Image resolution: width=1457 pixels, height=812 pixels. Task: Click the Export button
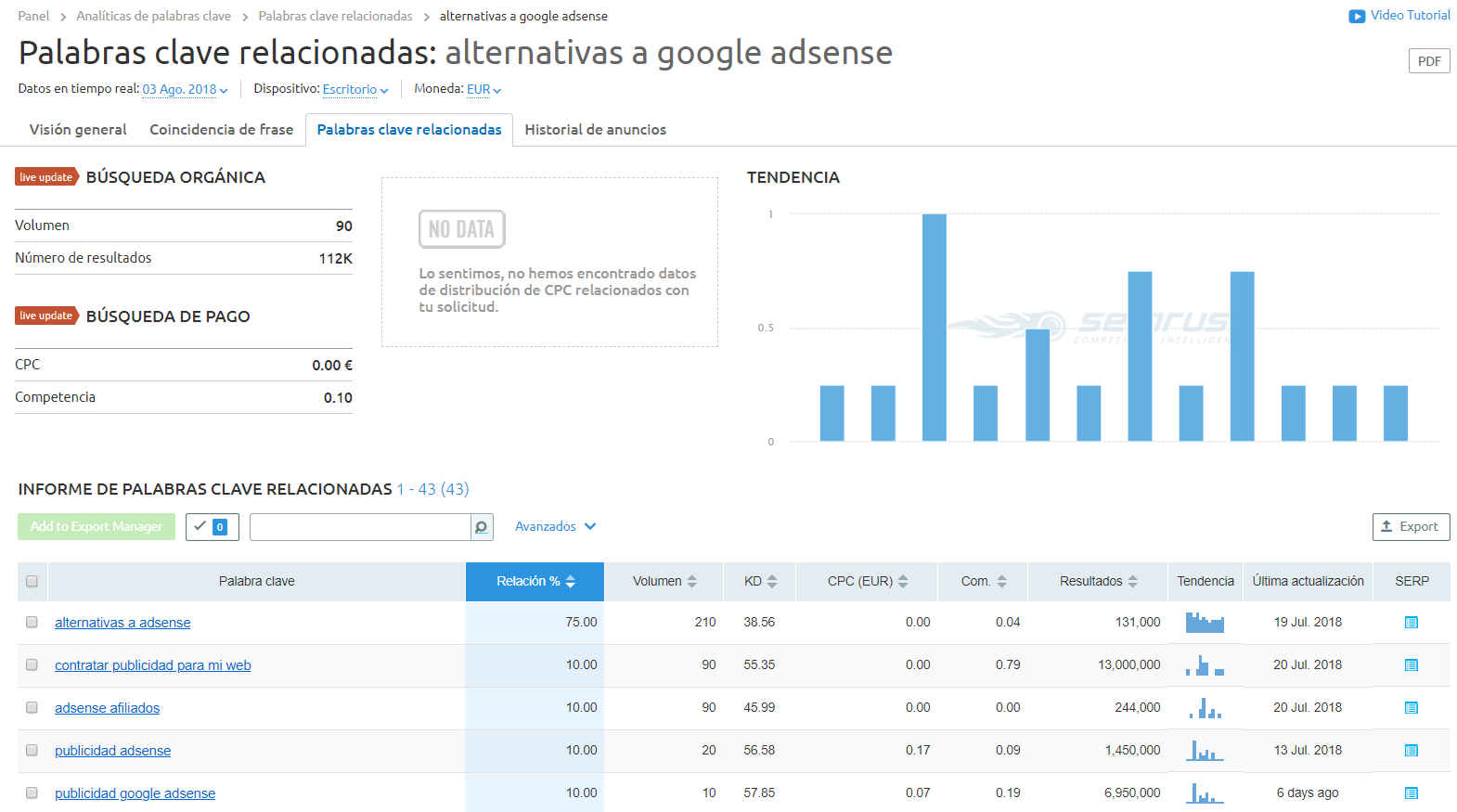(1411, 527)
